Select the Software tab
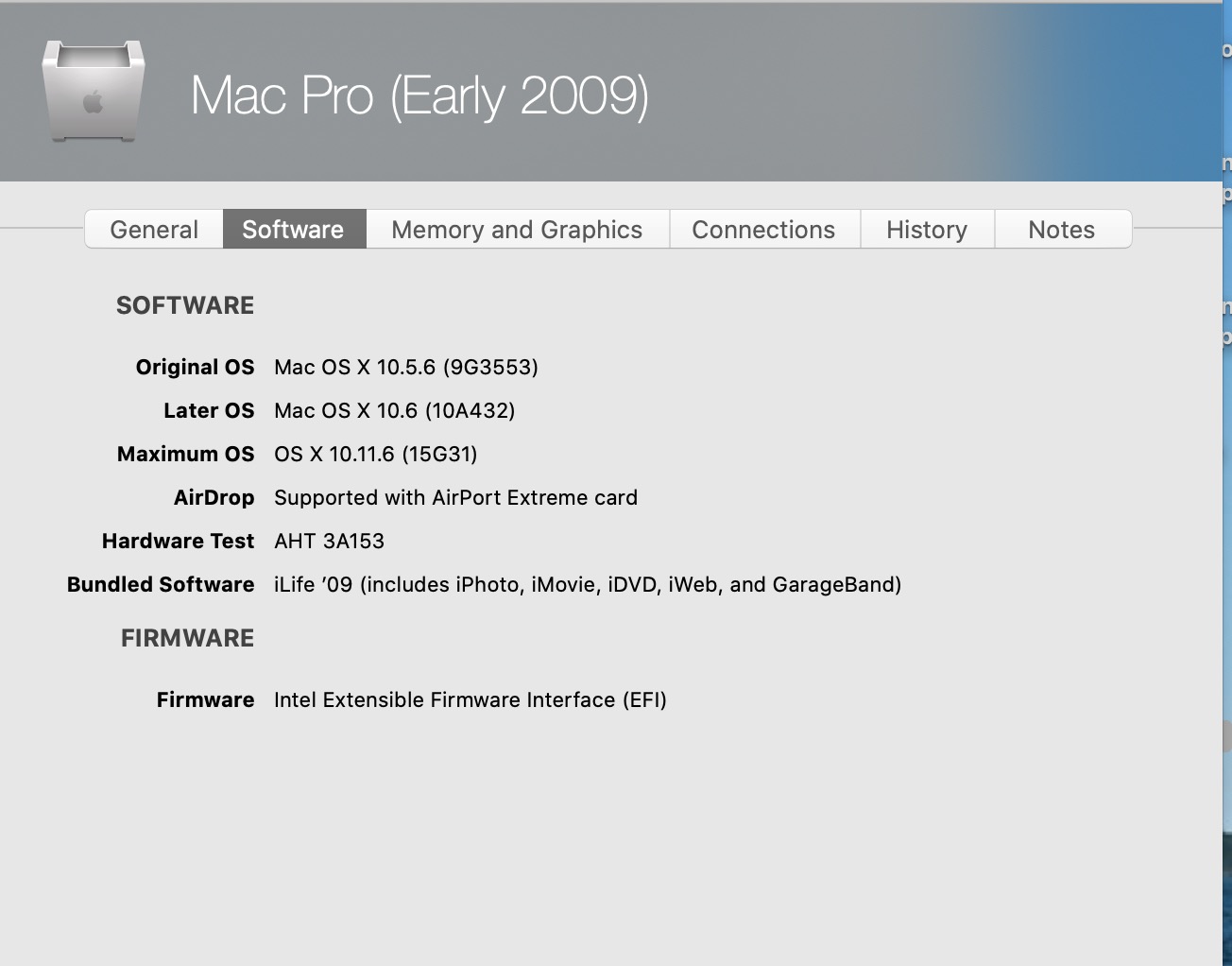1232x966 pixels. pyautogui.click(x=293, y=230)
